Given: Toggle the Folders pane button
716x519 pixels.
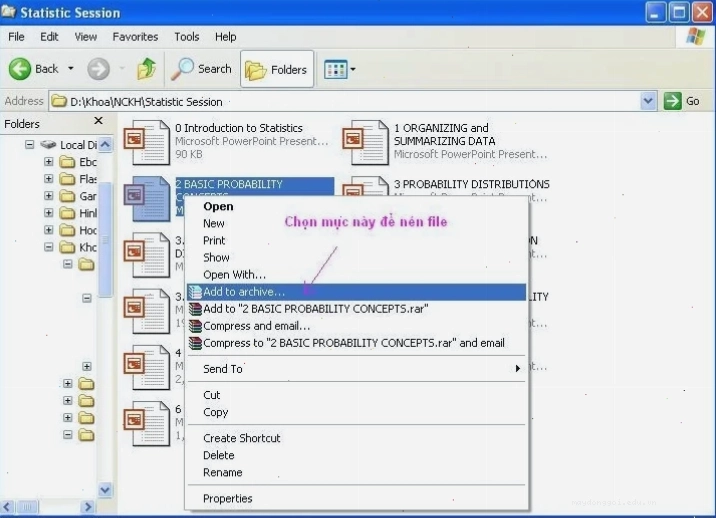Looking at the screenshot, I should point(277,69).
